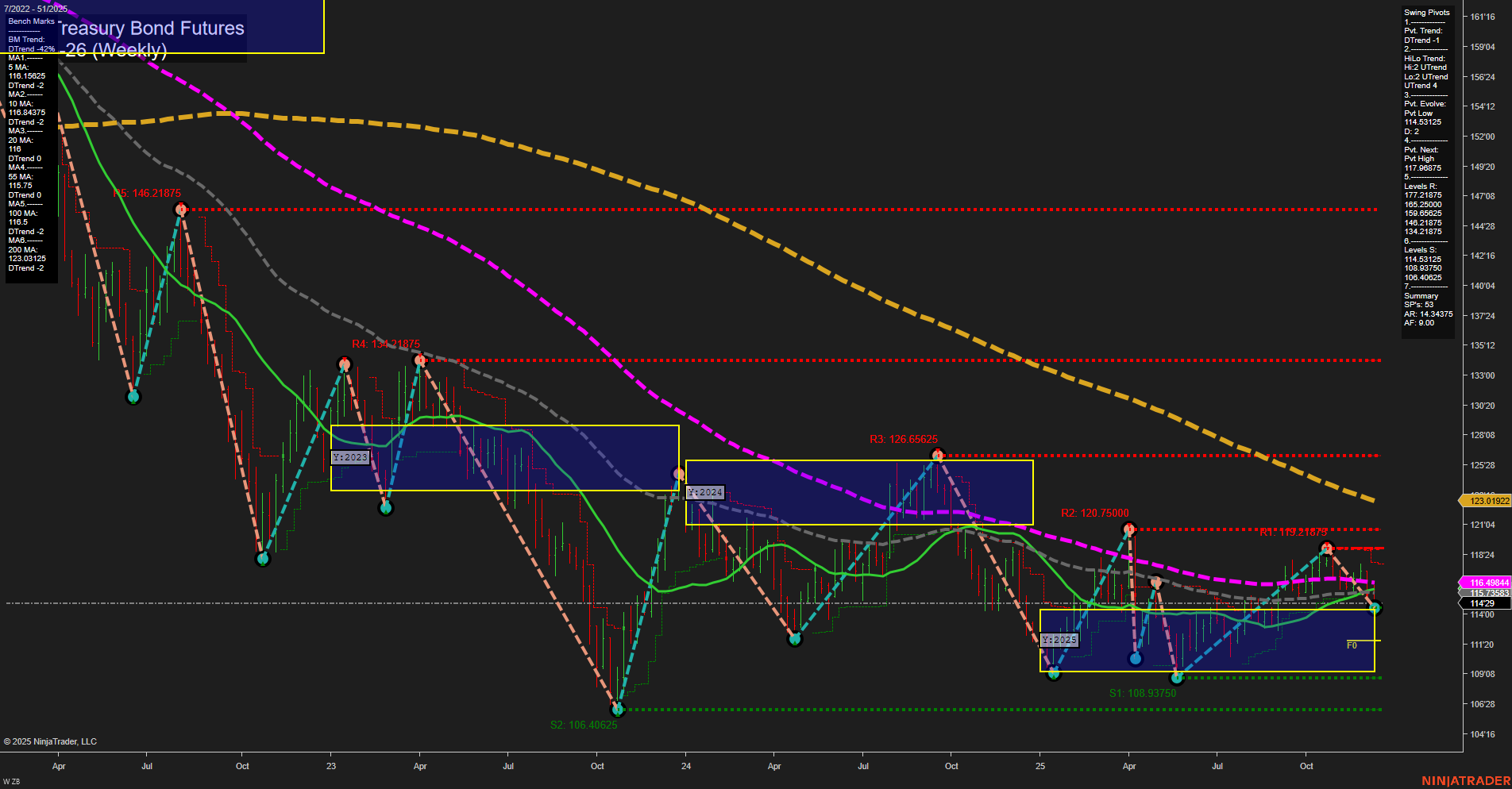
Task: Click the Y:2023 range box label
Action: click(350, 456)
